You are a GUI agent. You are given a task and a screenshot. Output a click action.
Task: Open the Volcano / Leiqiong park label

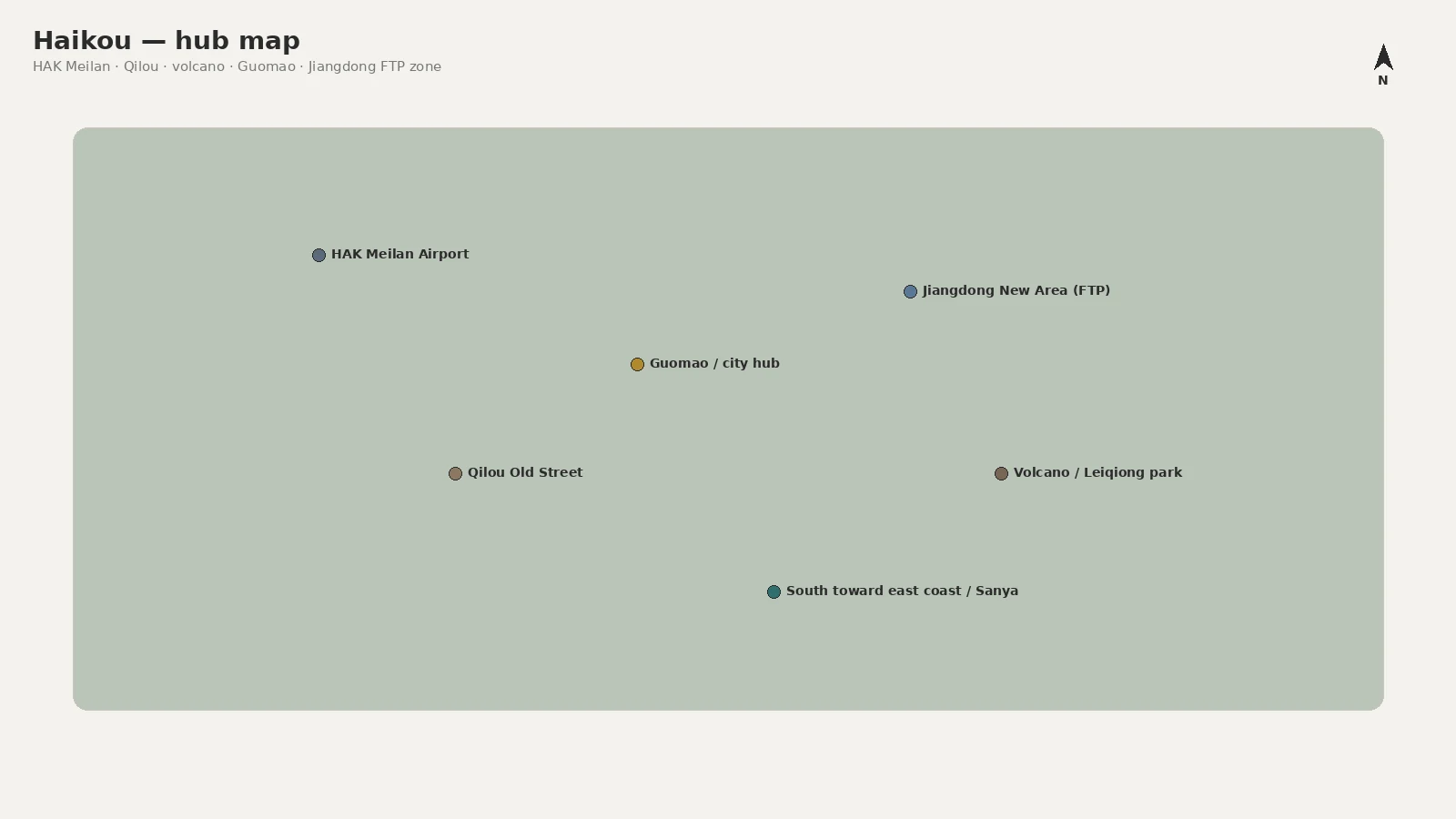tap(1097, 472)
